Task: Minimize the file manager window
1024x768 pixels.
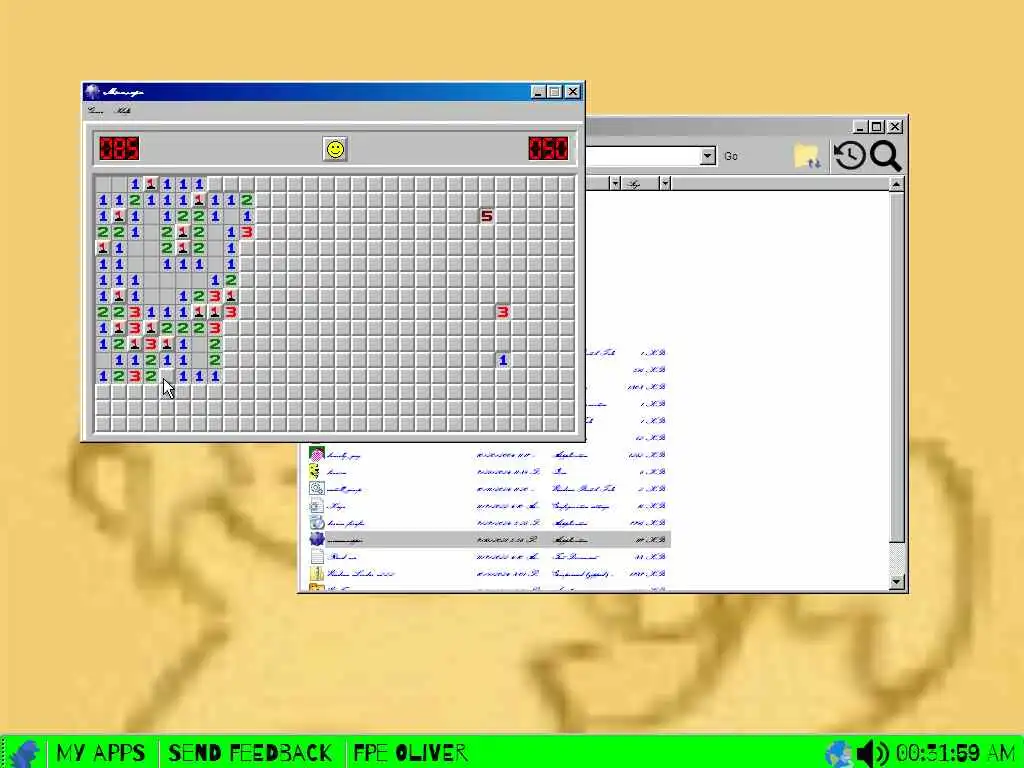Action: tap(859, 127)
